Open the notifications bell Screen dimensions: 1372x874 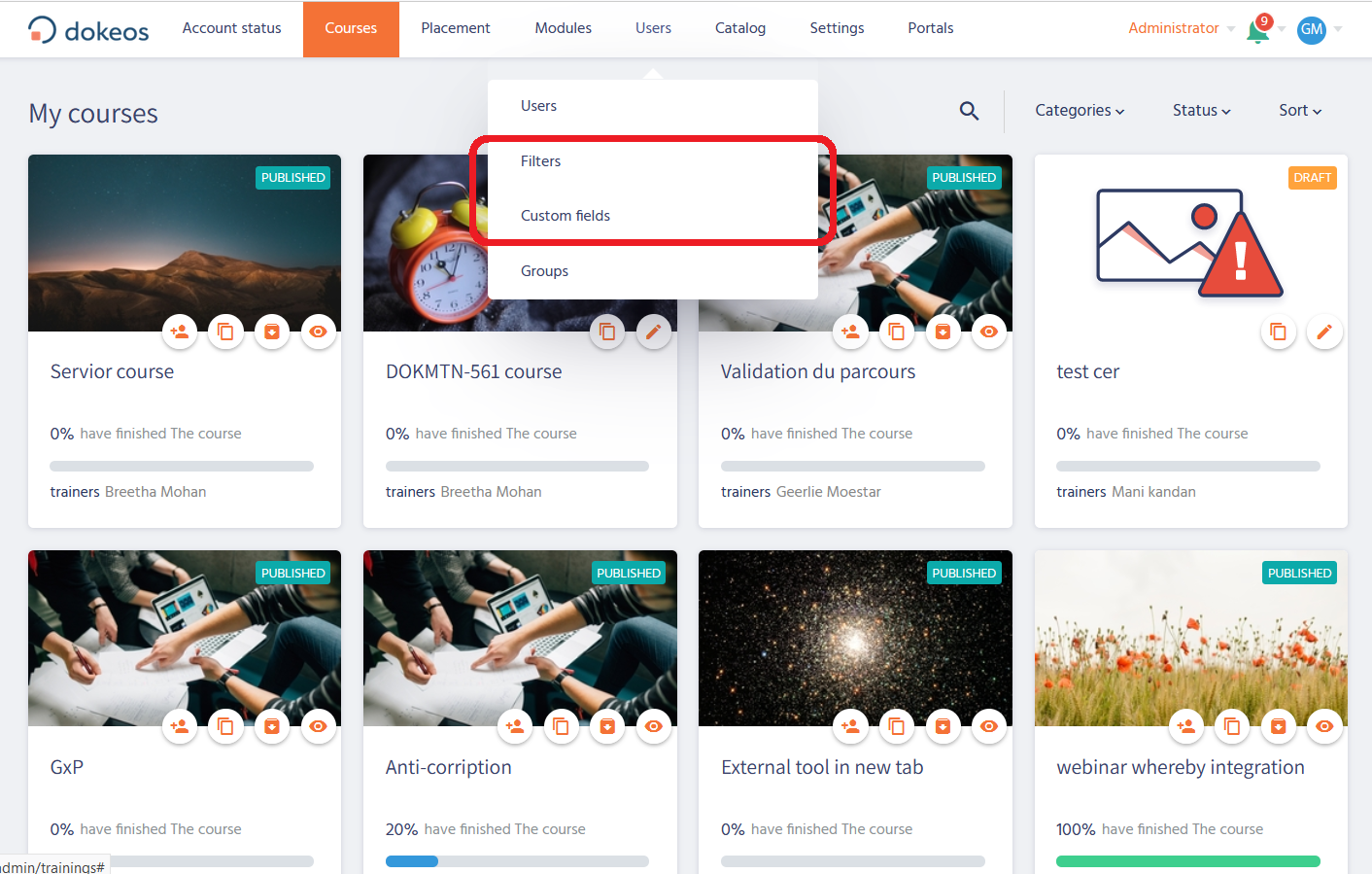[x=1257, y=30]
